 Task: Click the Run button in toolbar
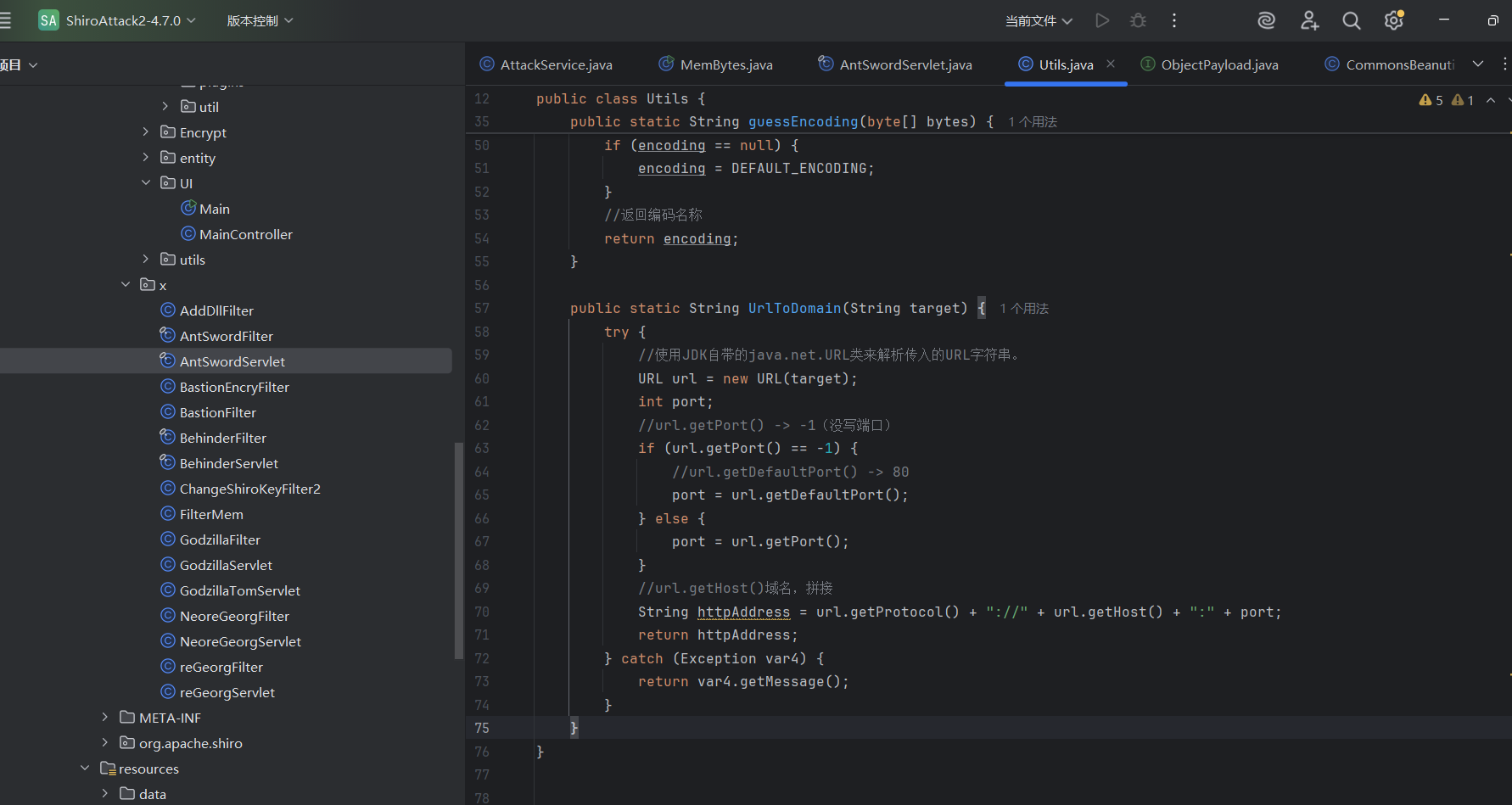click(x=1102, y=20)
